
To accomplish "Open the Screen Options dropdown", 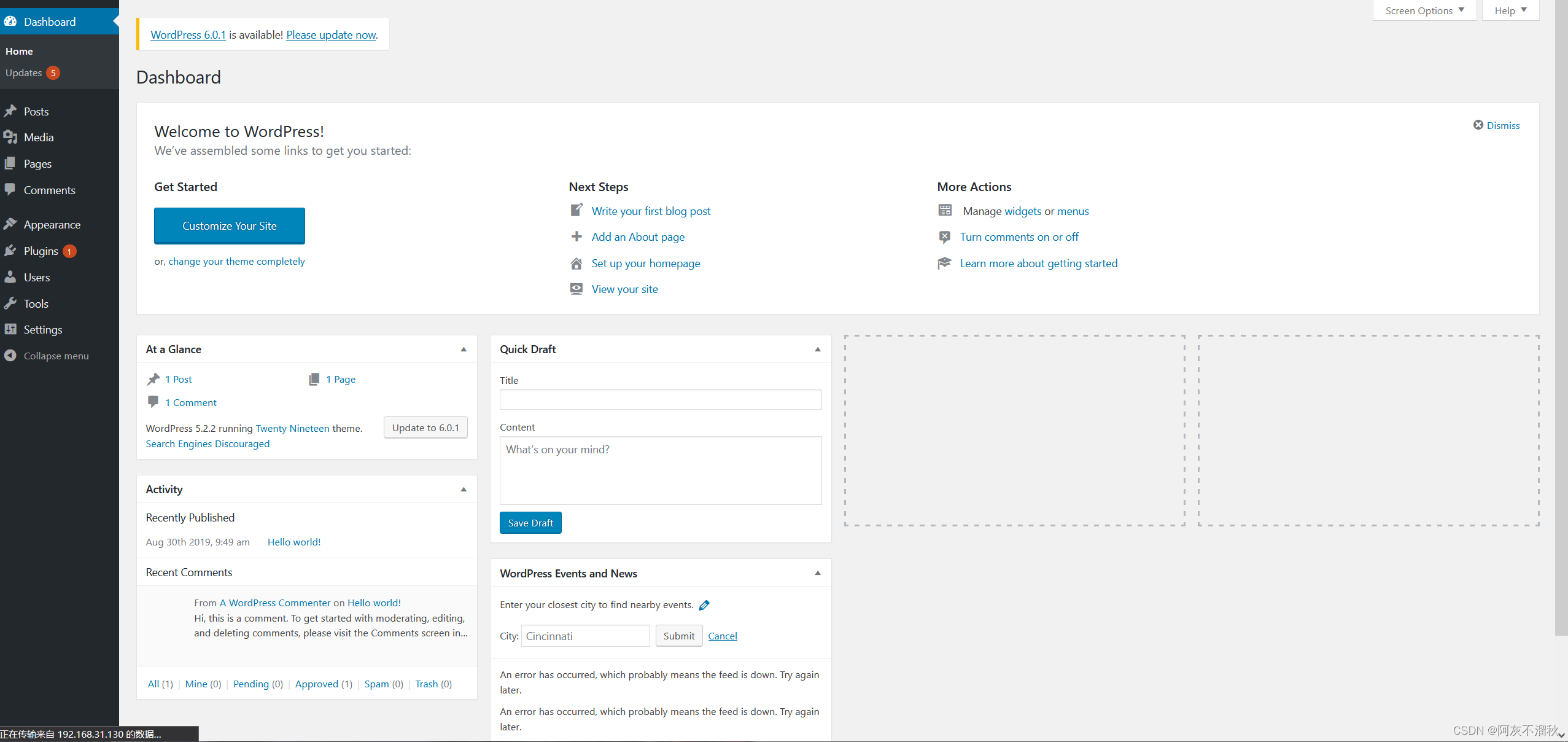I will pos(1424,10).
